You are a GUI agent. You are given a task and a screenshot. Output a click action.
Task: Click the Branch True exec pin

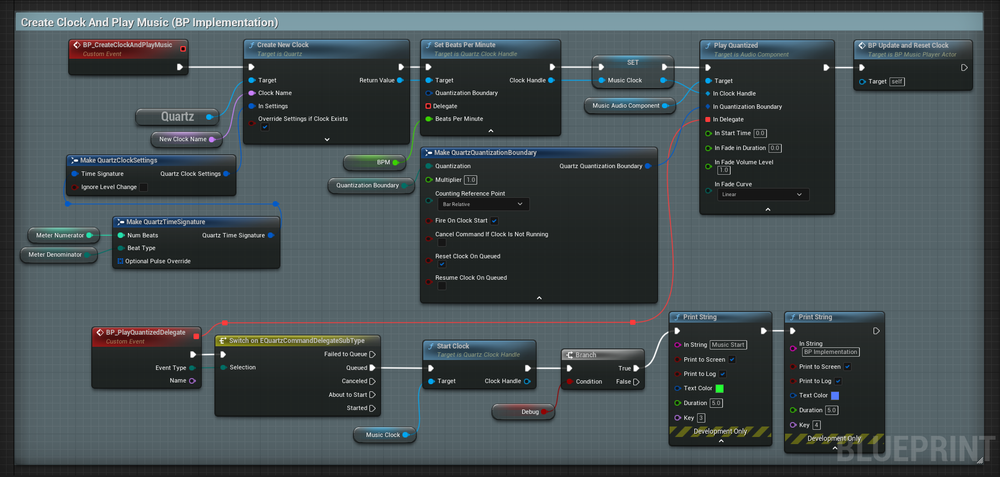(x=638, y=369)
